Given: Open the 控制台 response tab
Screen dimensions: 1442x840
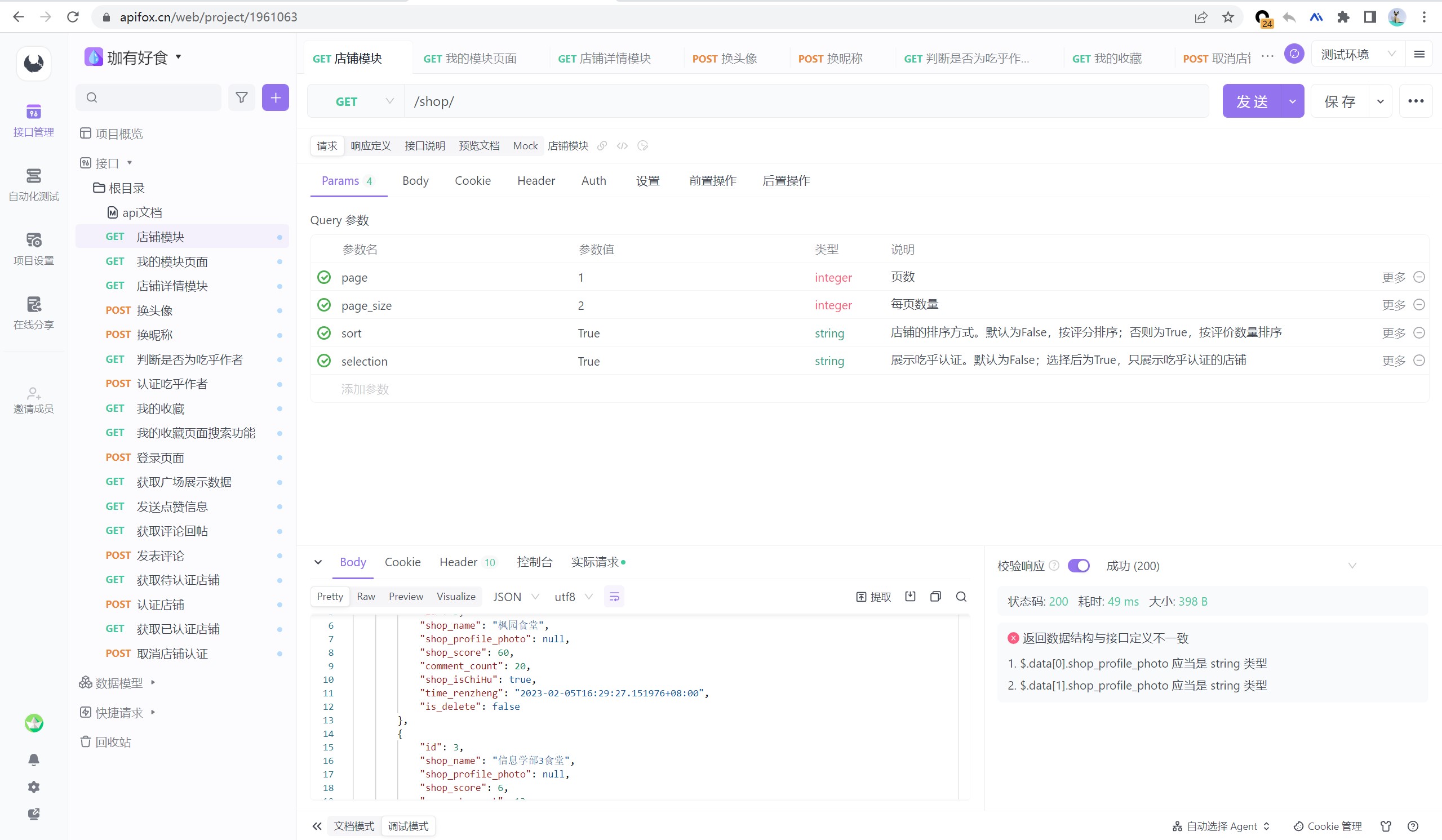Looking at the screenshot, I should coord(534,562).
